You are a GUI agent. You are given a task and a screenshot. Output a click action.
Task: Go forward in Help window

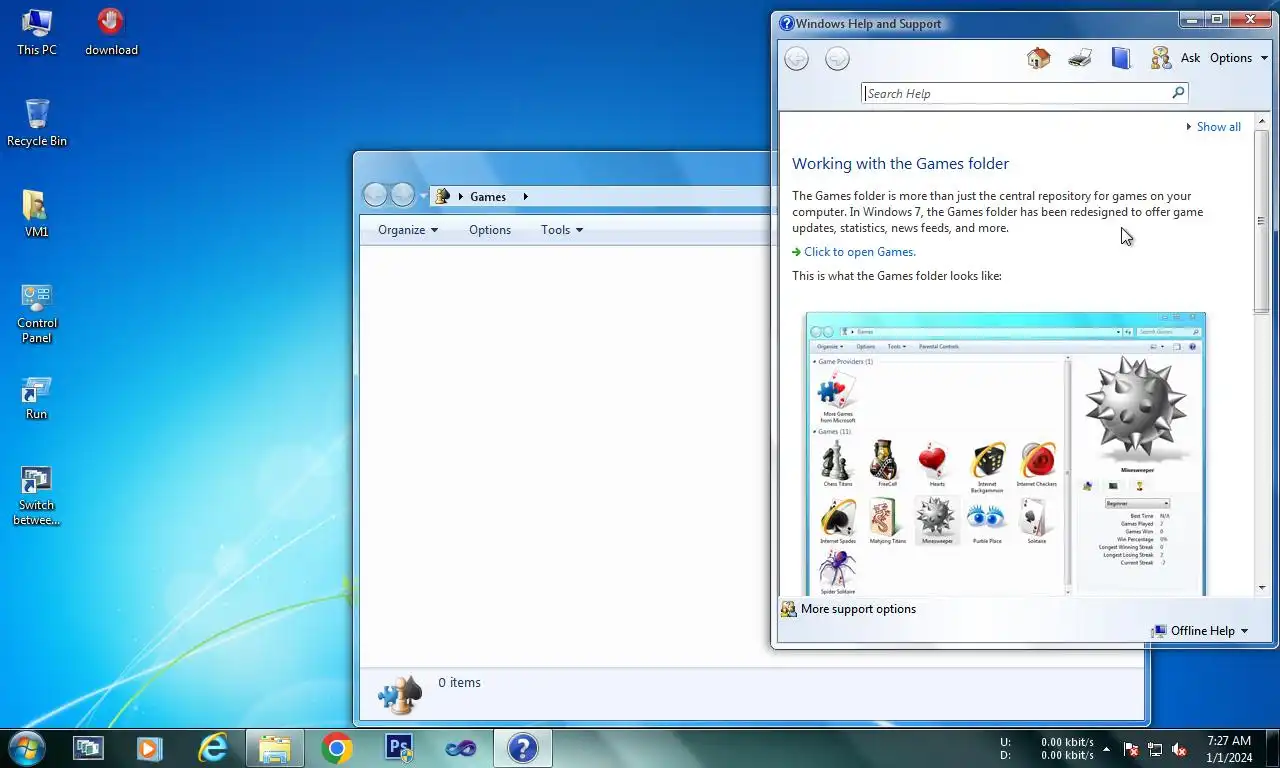[x=837, y=59]
